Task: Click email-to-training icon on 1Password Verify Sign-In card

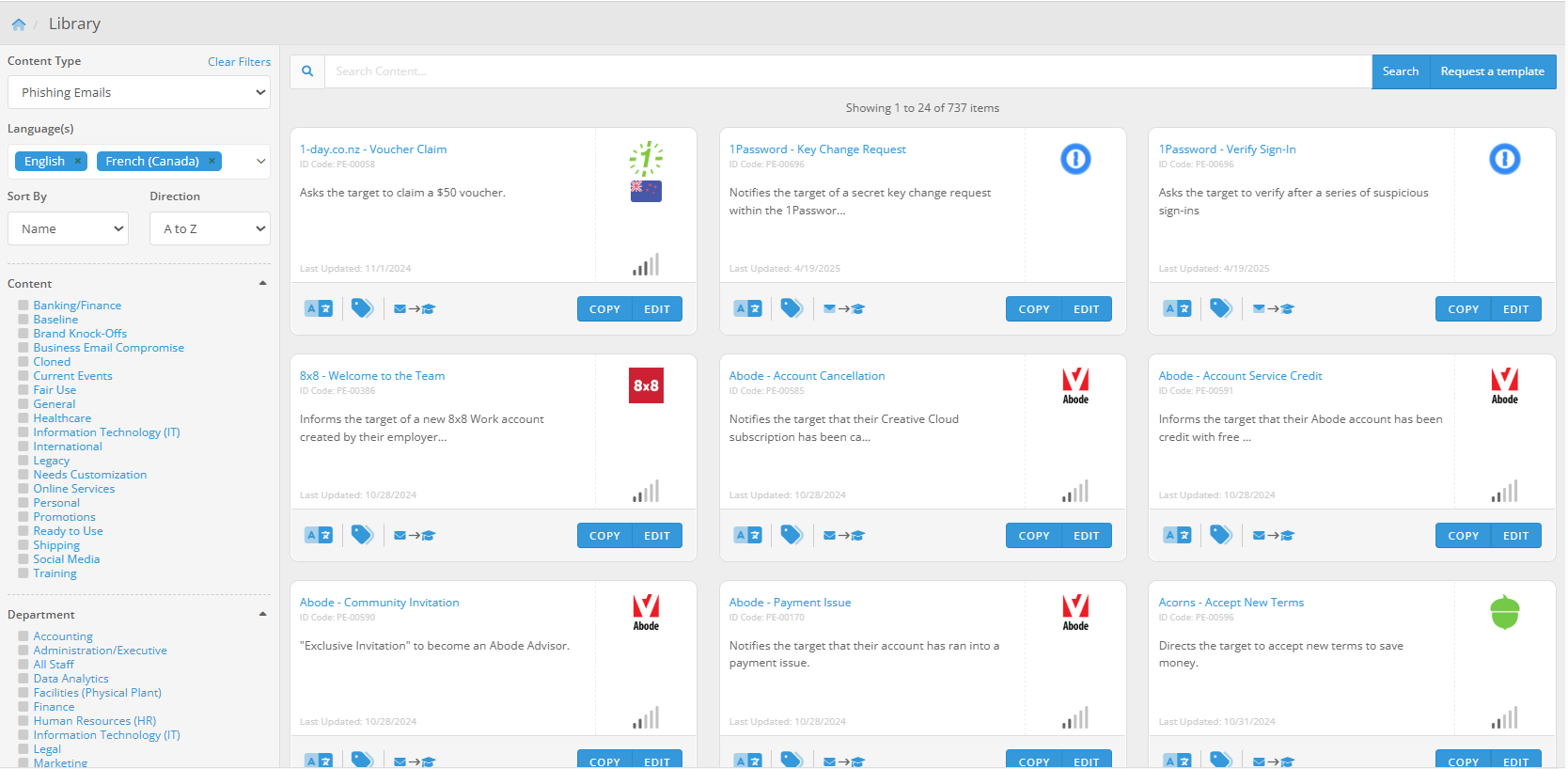Action: pos(1273,308)
